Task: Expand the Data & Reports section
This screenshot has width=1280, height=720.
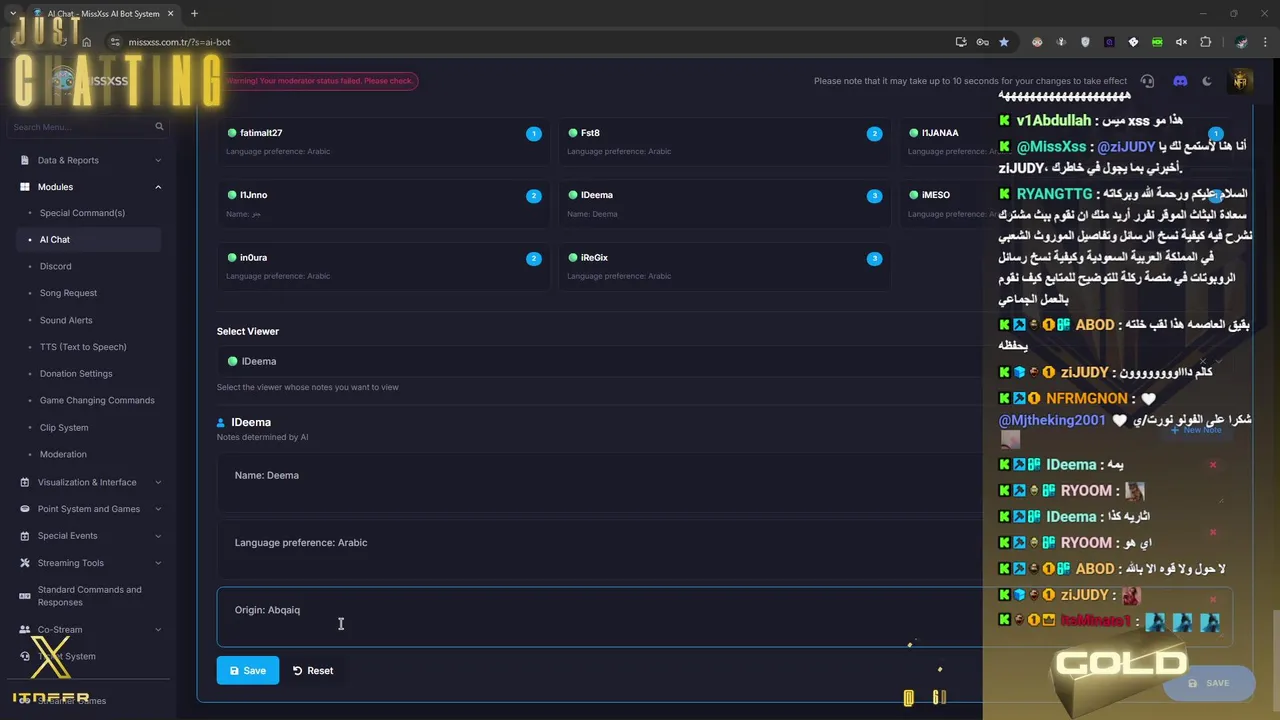Action: click(158, 160)
